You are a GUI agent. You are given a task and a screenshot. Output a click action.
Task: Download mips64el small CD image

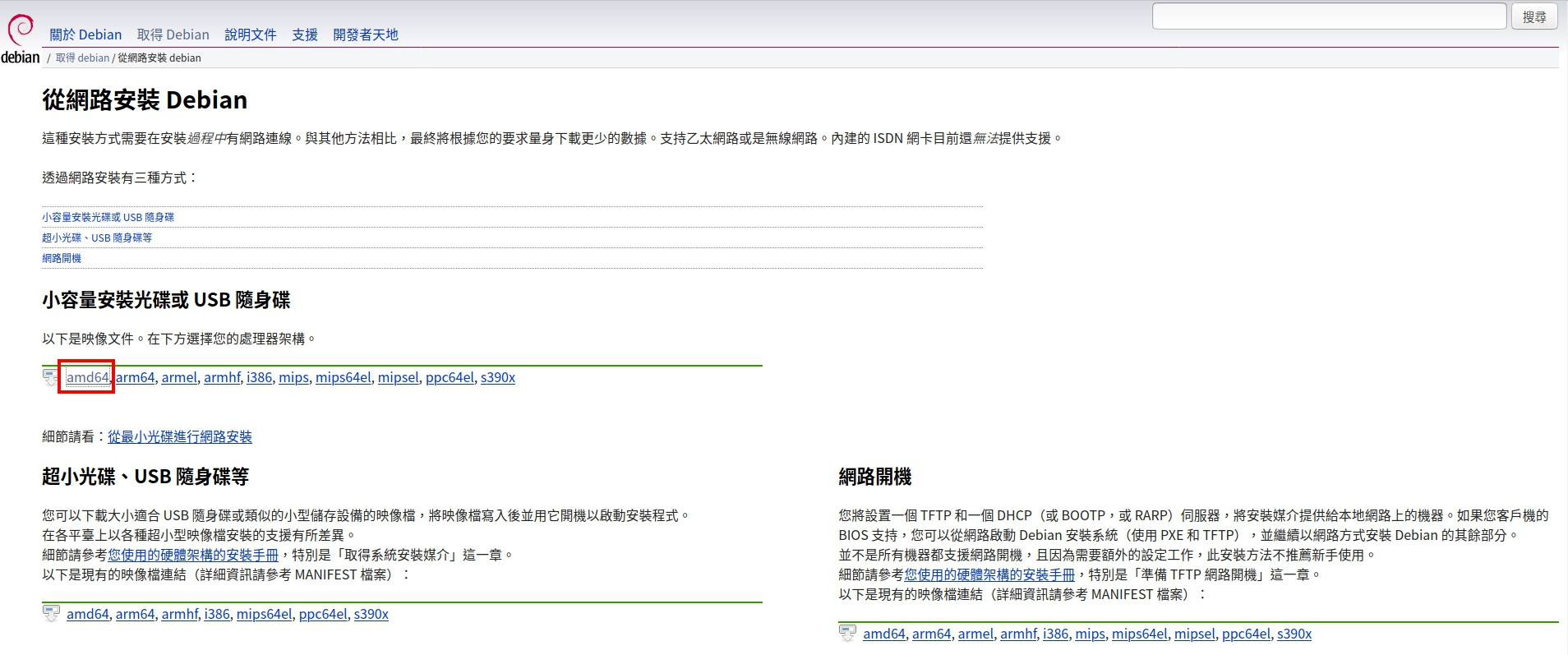pos(344,377)
